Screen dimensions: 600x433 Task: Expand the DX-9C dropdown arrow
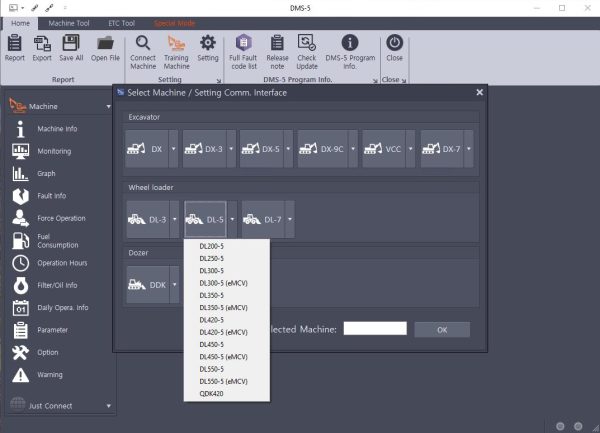(x=353, y=149)
